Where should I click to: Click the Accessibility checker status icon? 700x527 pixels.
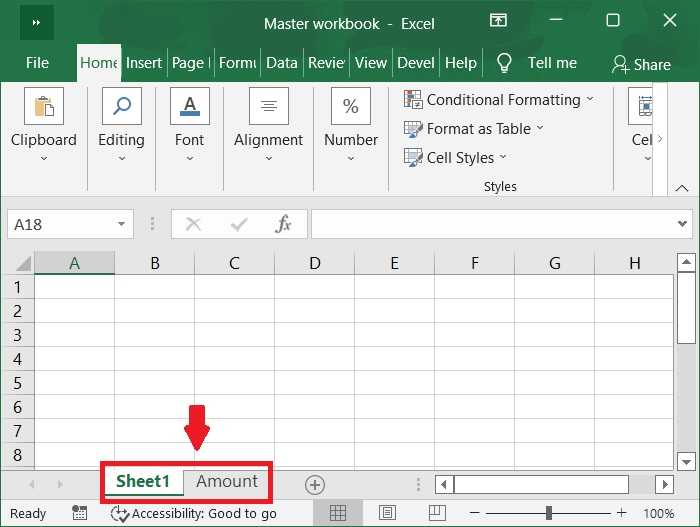[x=120, y=514]
